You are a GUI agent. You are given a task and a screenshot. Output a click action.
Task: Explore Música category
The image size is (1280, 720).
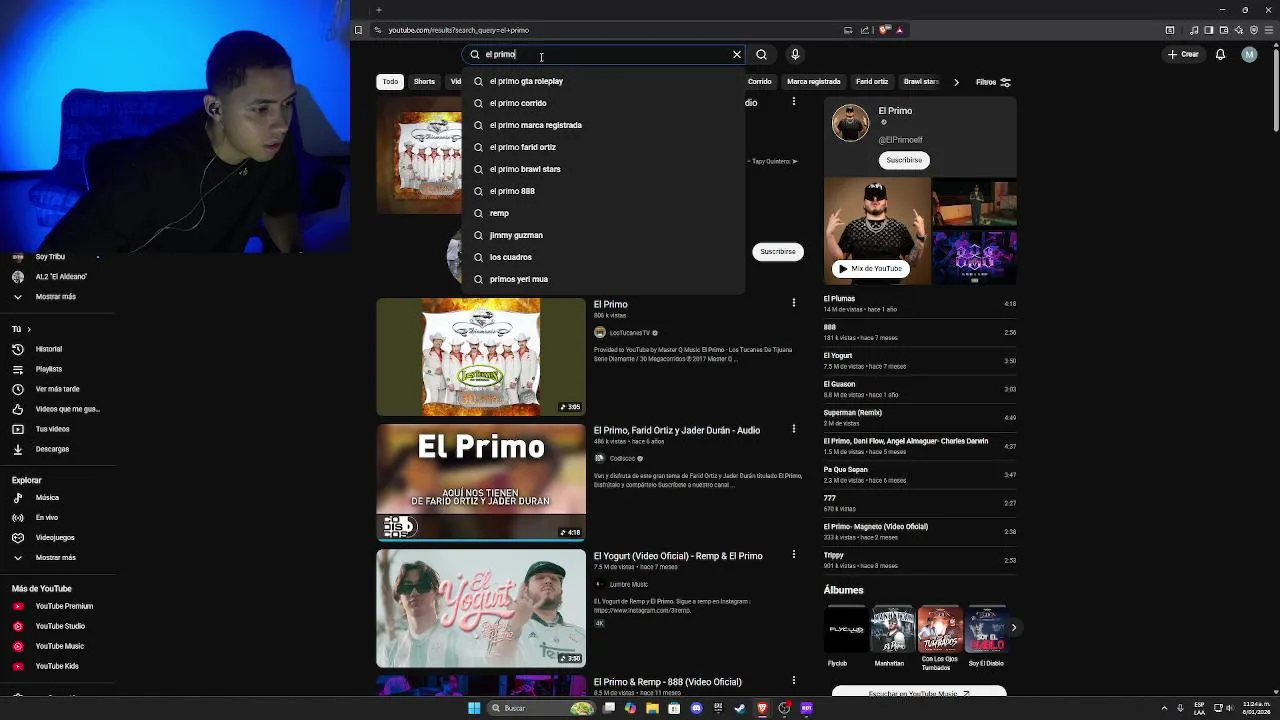[47, 498]
